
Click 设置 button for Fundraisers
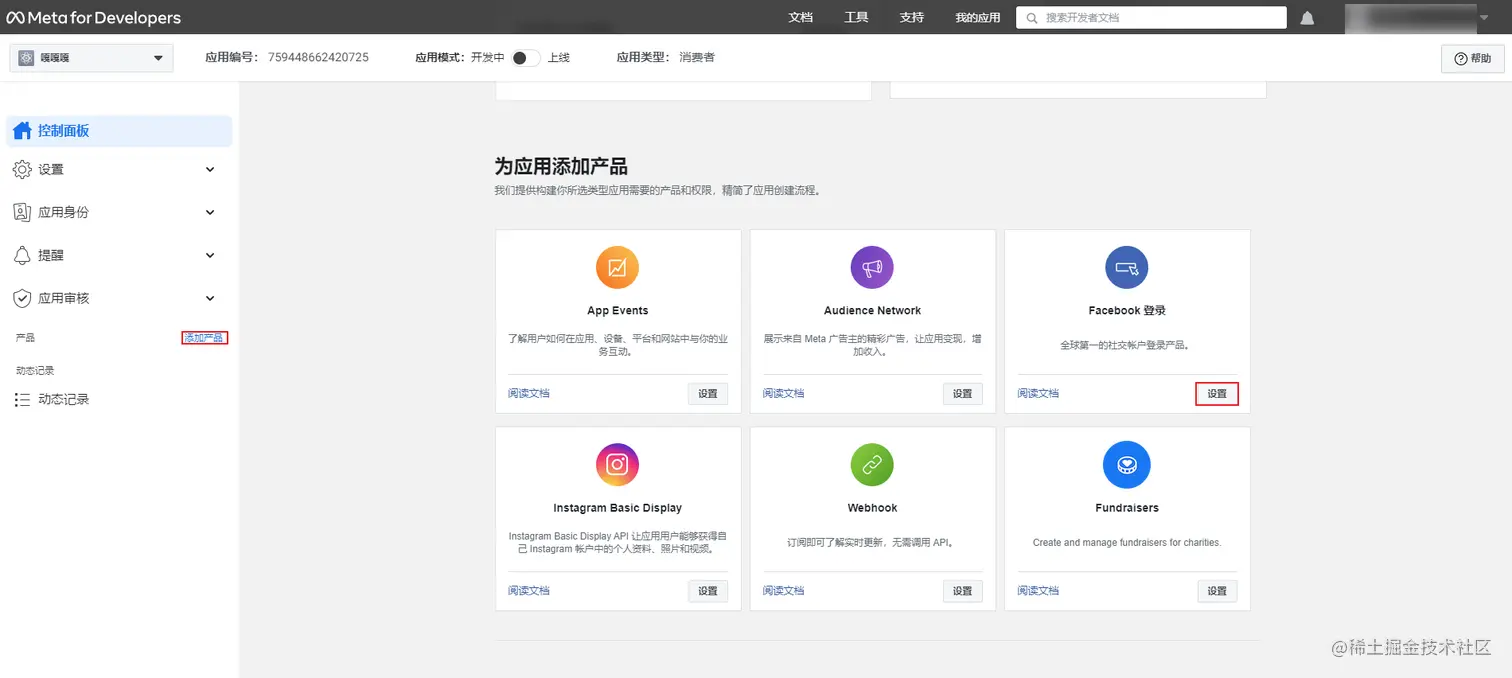click(1217, 591)
